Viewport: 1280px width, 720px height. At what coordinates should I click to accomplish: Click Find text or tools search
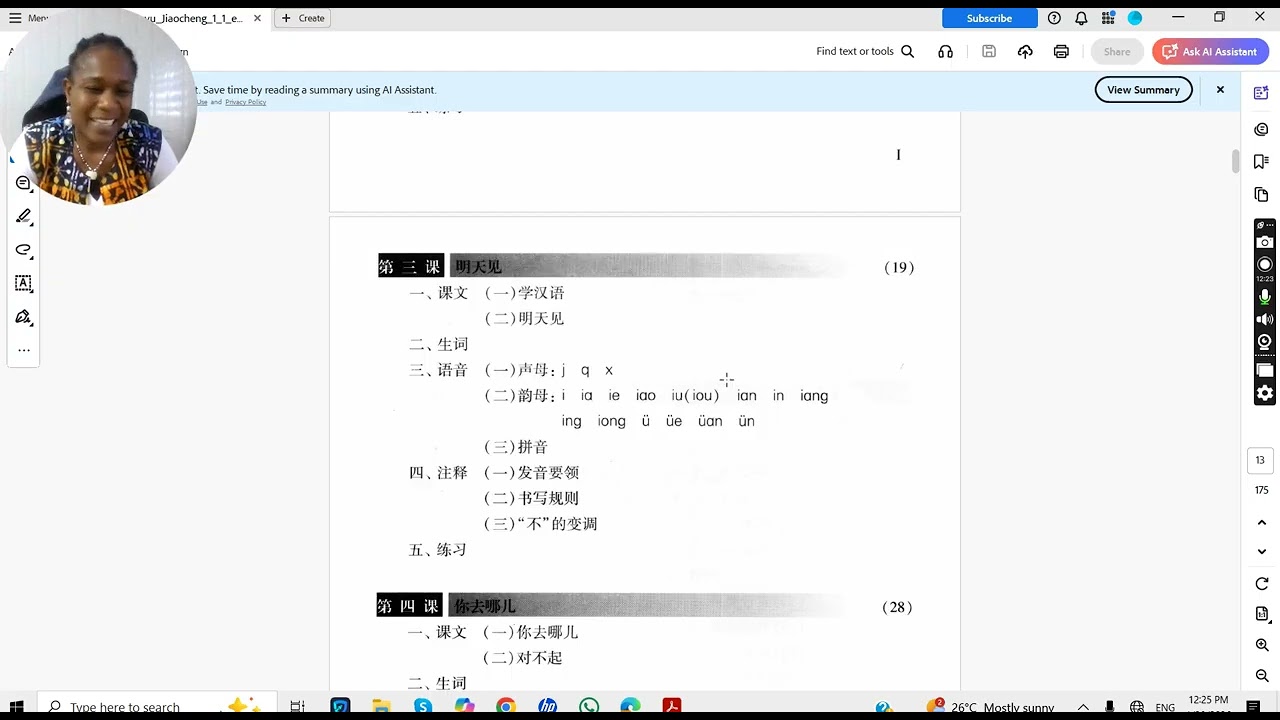point(865,51)
